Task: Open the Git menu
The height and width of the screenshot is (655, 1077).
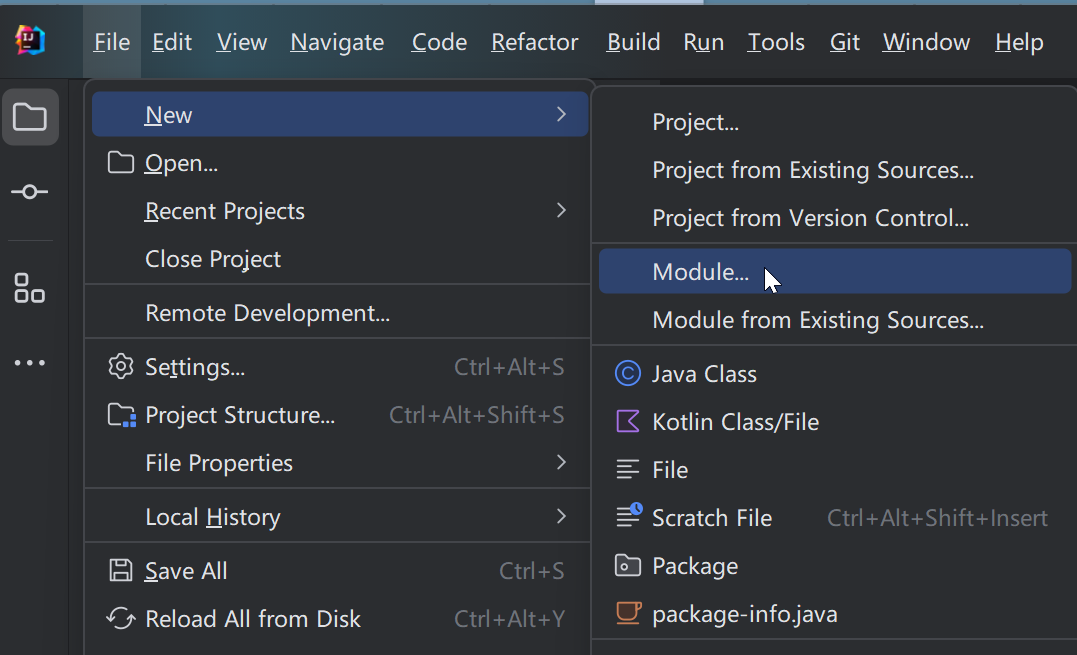Action: tap(845, 42)
